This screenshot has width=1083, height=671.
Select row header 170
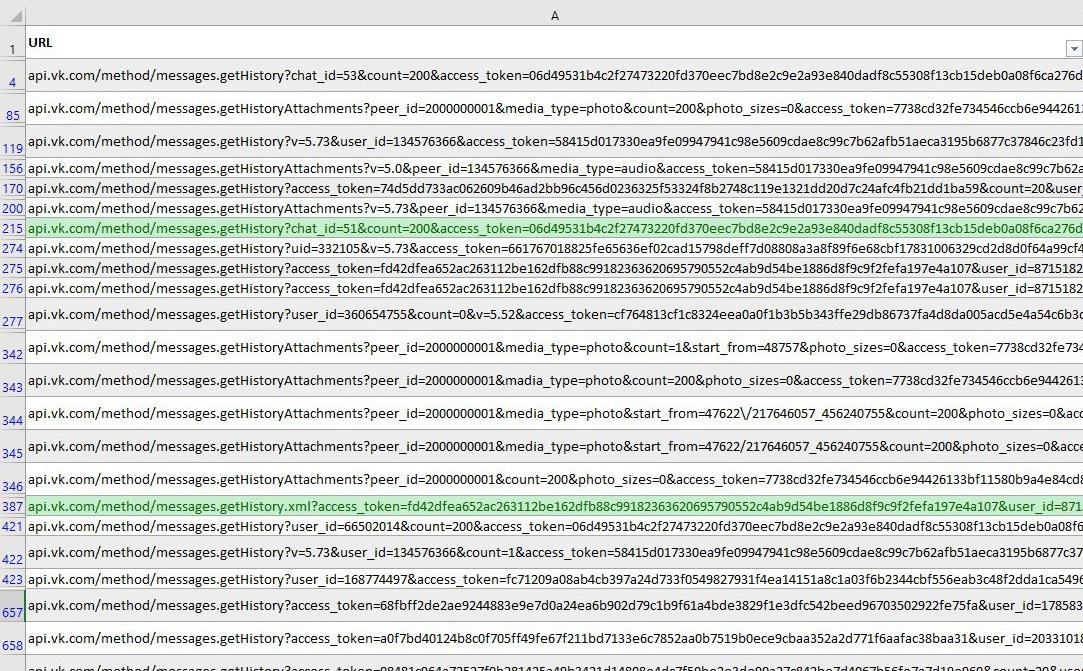coord(12,188)
